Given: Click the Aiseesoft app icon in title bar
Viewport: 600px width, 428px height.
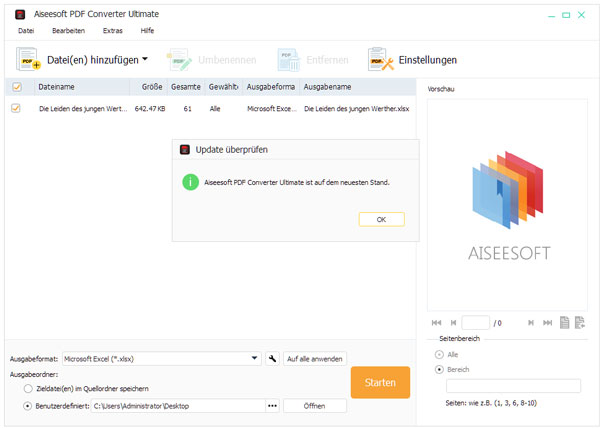Looking at the screenshot, I should coord(20,15).
